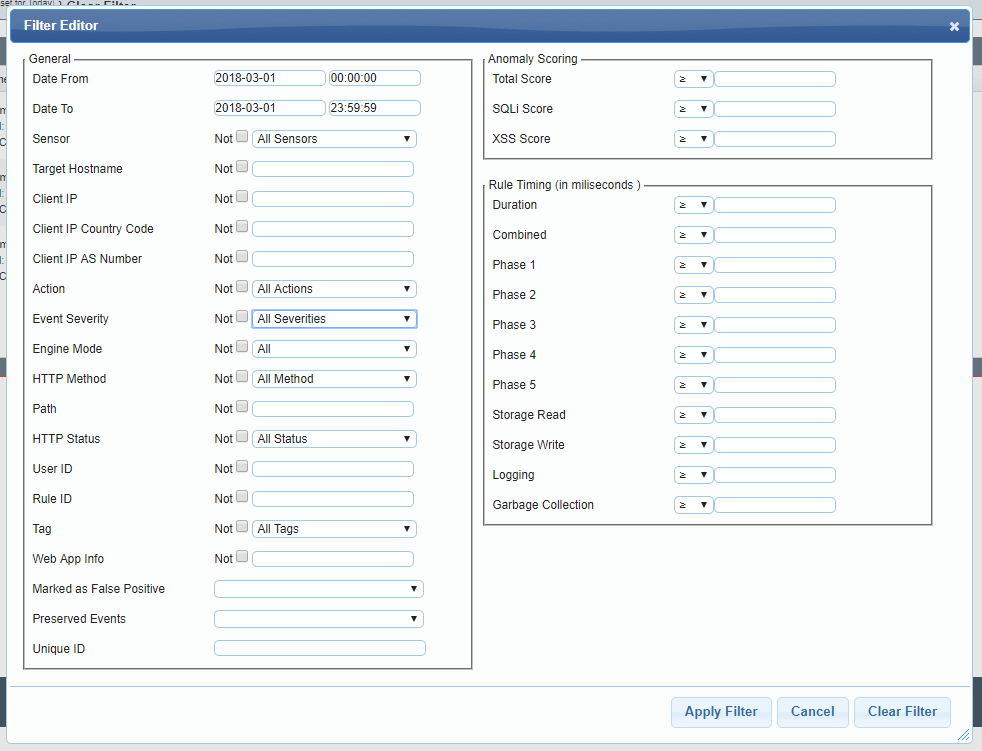982x751 pixels.
Task: Toggle the Not checkbox for Tag
Action: (x=242, y=527)
